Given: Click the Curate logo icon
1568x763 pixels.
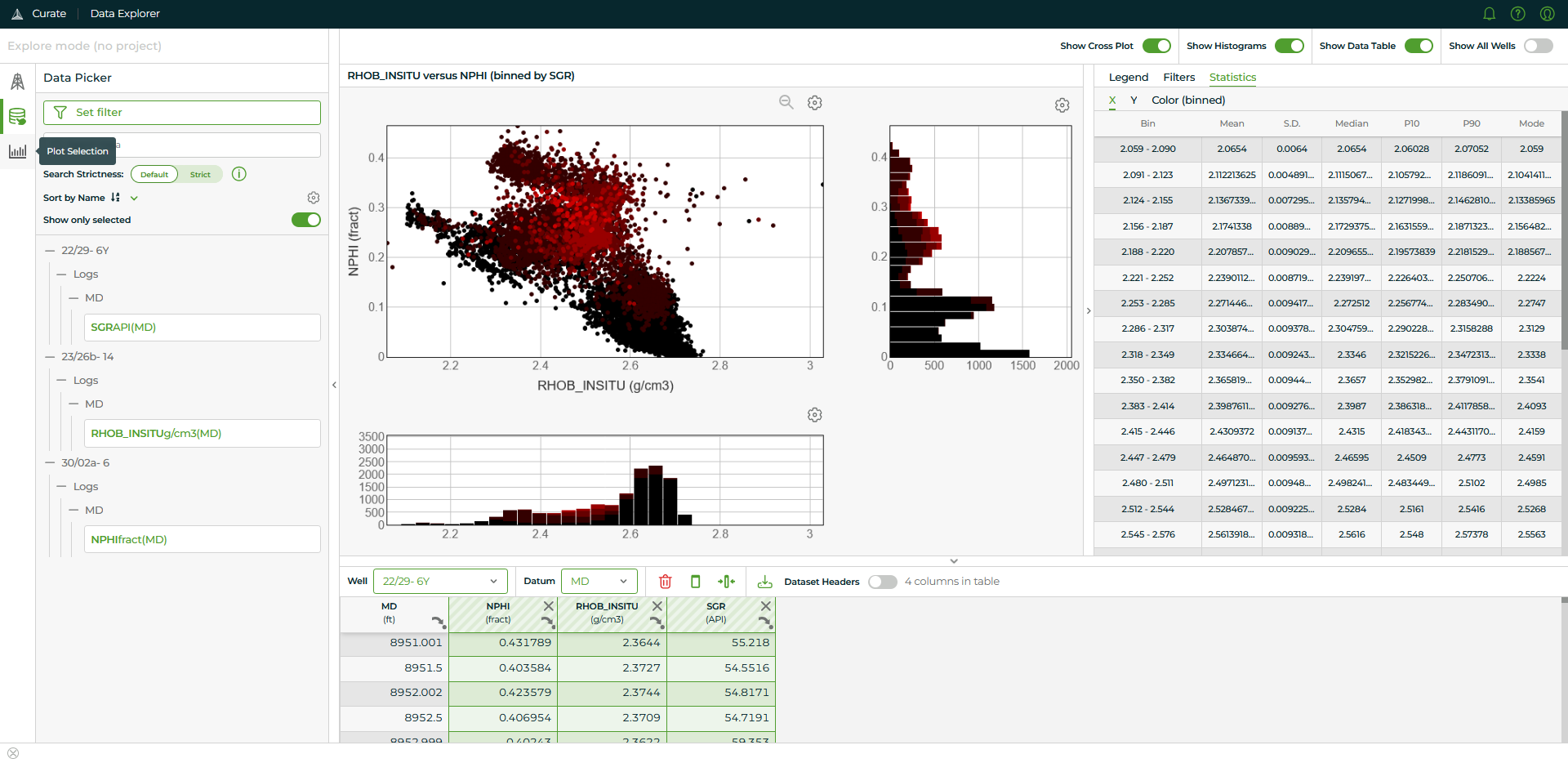Looking at the screenshot, I should [x=17, y=14].
